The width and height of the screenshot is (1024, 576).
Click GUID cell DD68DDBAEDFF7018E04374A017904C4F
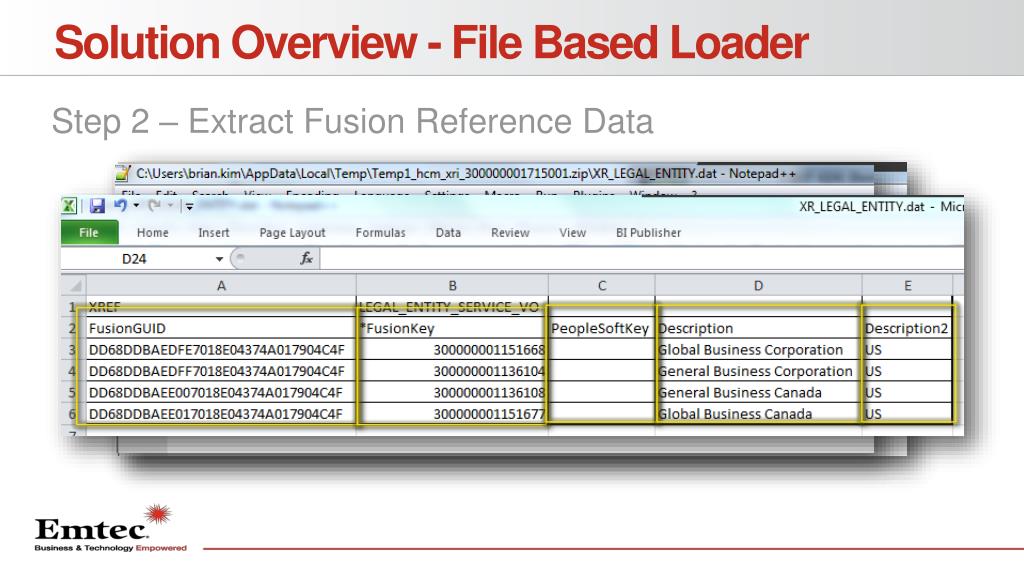point(221,371)
